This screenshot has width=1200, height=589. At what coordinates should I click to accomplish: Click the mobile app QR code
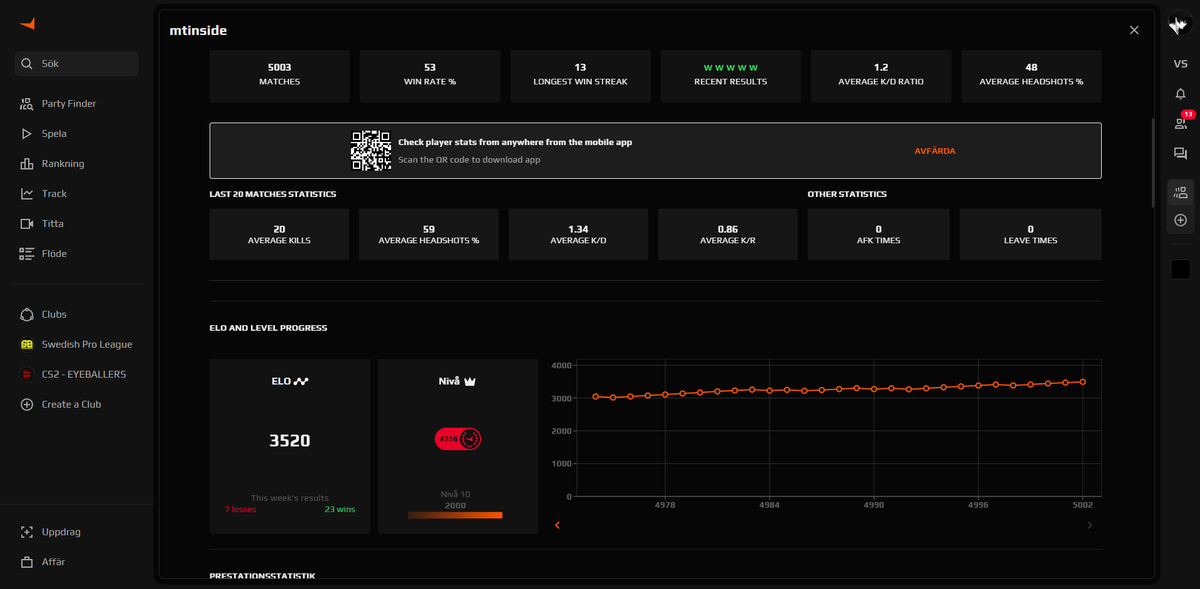pos(370,151)
